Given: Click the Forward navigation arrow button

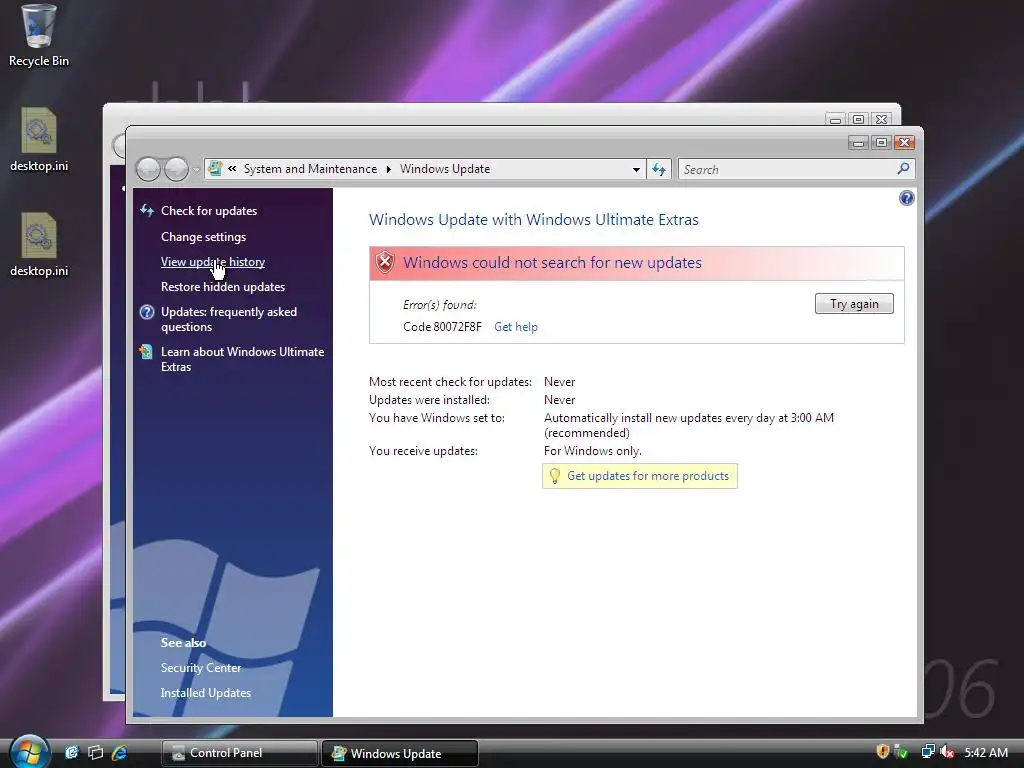Looking at the screenshot, I should coord(176,169).
